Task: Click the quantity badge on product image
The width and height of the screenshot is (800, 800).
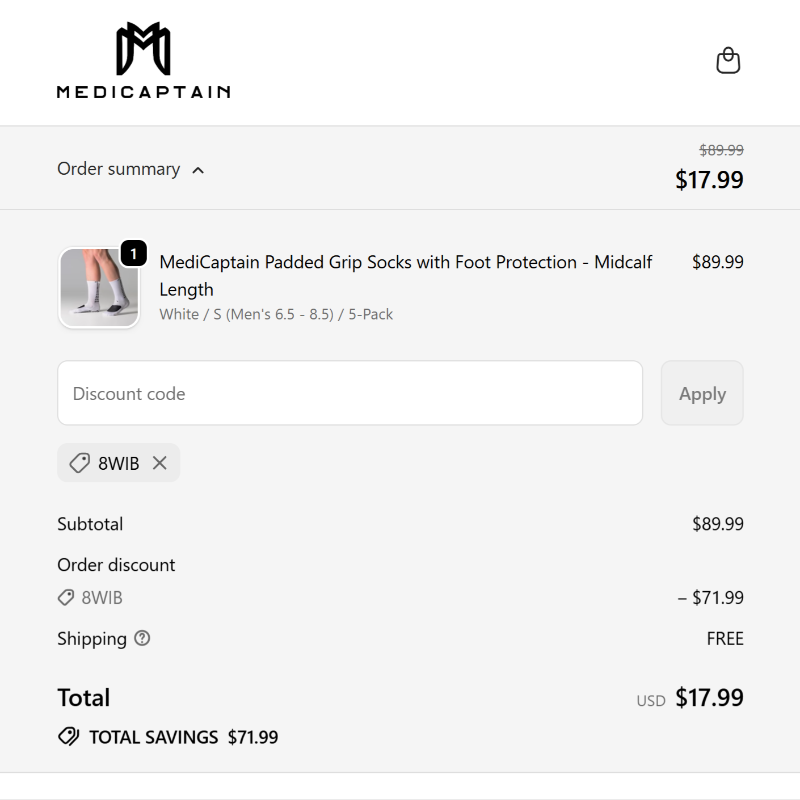Action: 133,254
